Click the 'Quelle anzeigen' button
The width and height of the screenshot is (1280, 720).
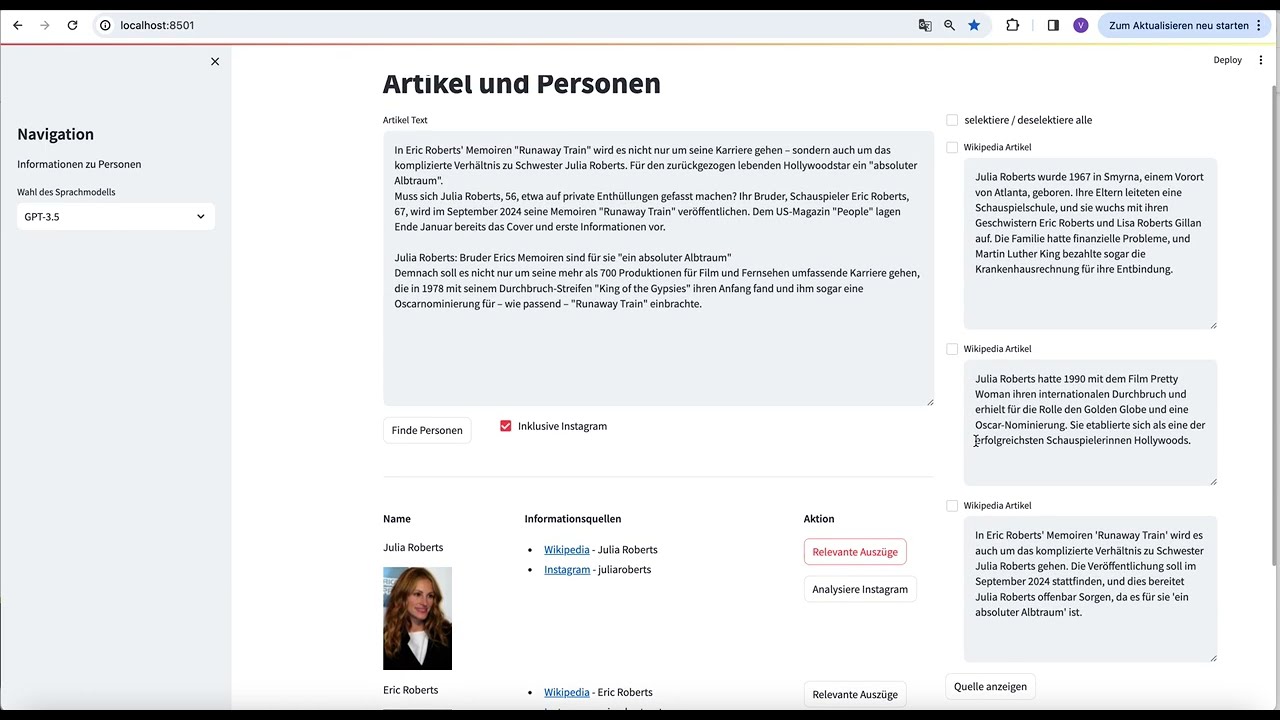click(990, 686)
